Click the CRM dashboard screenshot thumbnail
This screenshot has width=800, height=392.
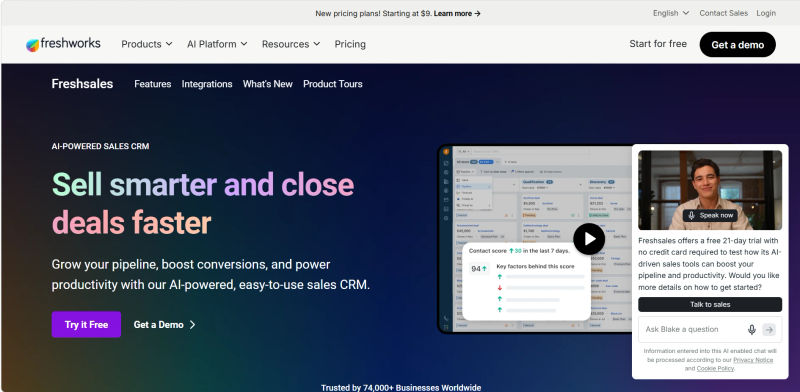coord(536,240)
